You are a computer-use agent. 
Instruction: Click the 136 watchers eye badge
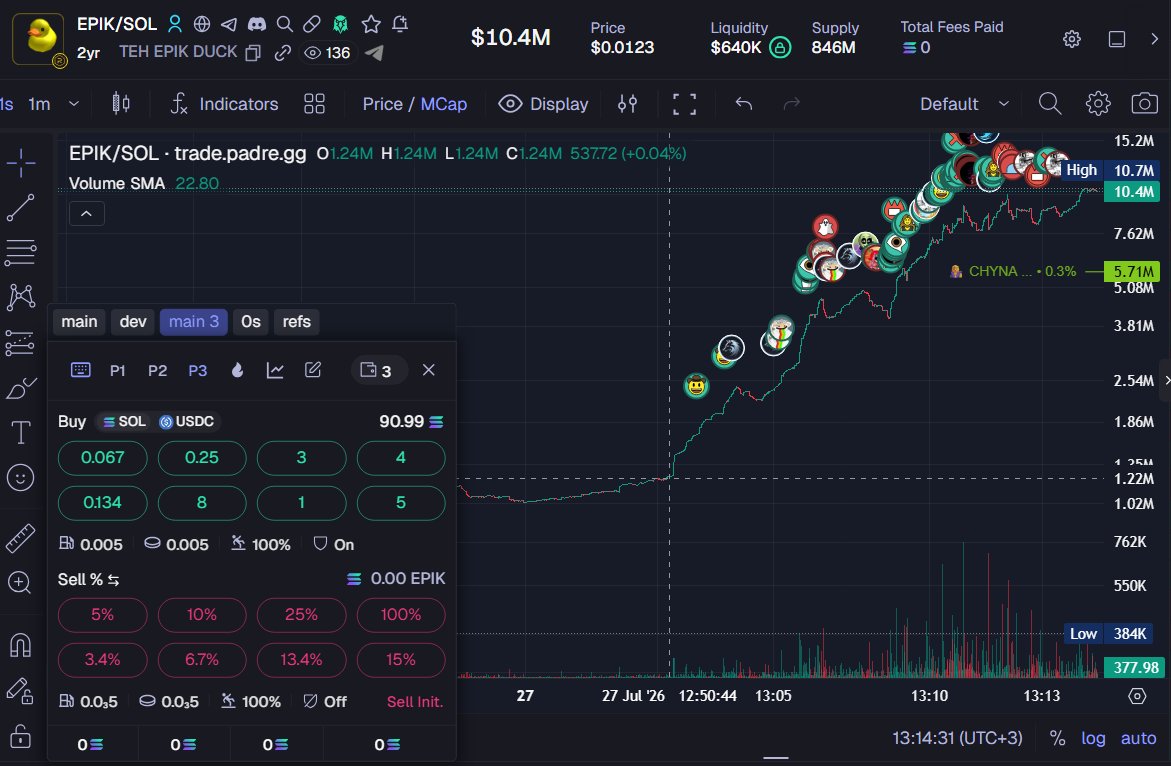327,53
